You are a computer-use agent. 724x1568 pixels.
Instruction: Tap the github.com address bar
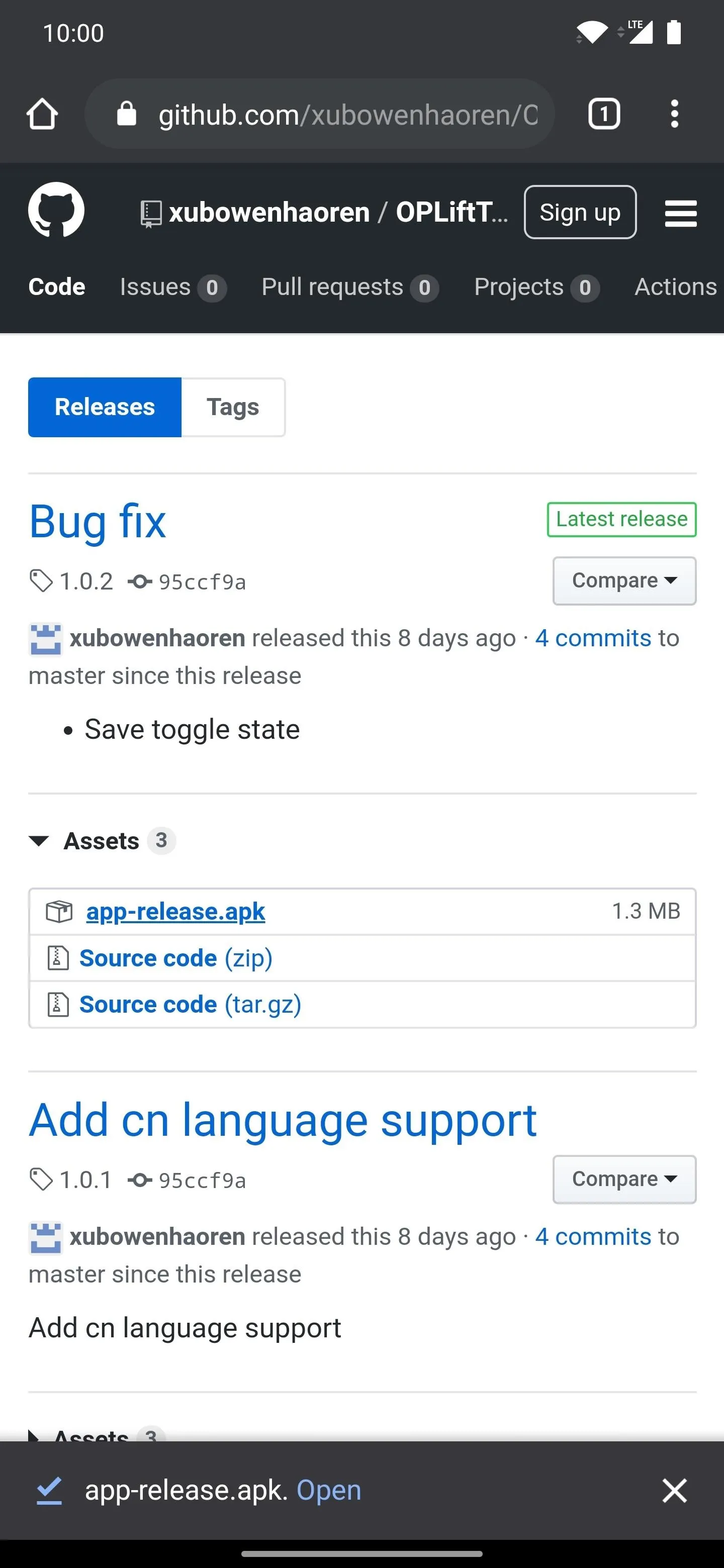[x=319, y=114]
